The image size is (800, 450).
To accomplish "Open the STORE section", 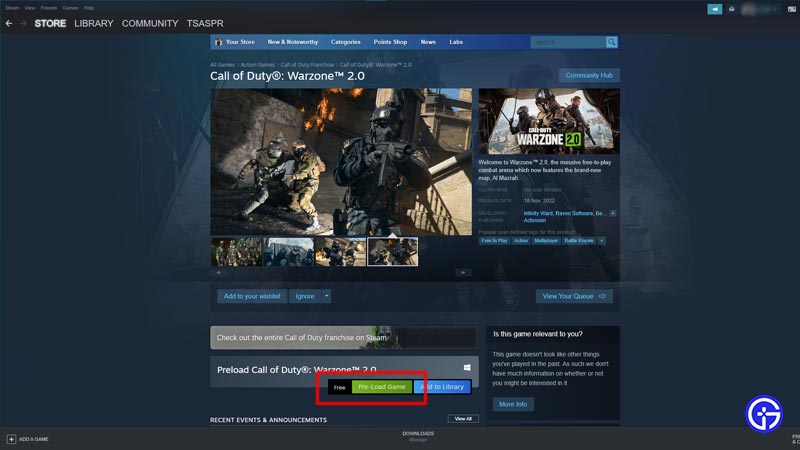I will point(50,23).
